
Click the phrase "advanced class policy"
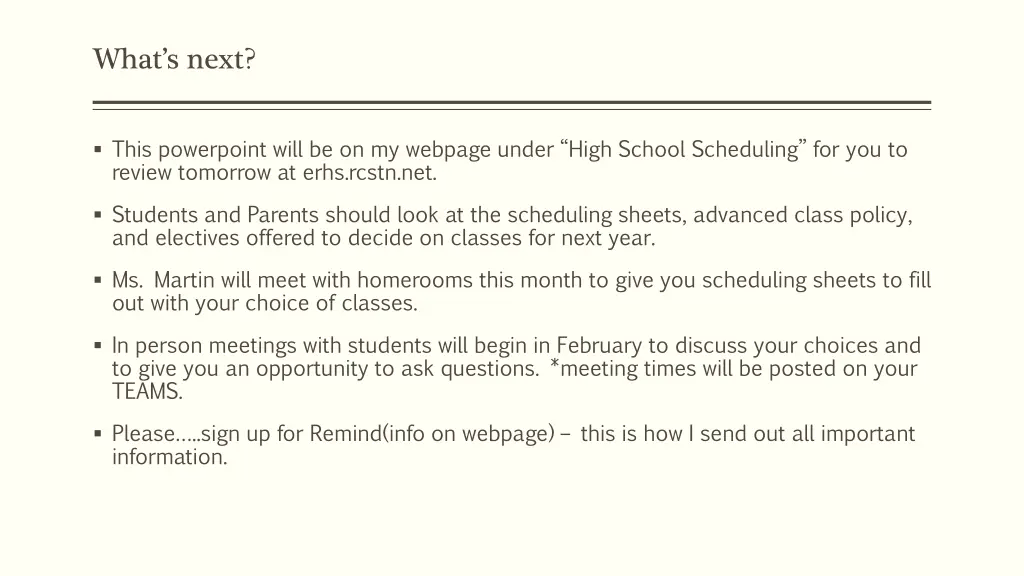point(802,215)
